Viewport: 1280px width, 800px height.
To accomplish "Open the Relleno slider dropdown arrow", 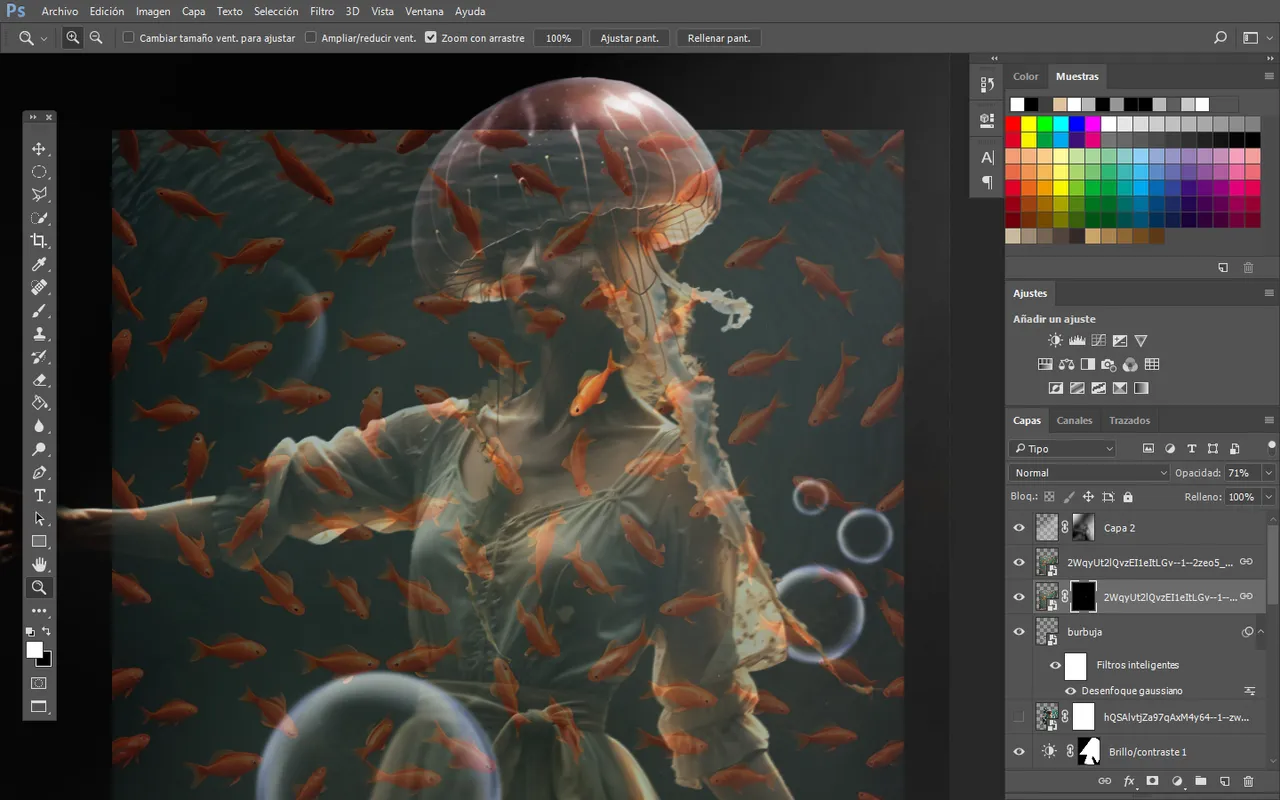I will click(x=1269, y=497).
